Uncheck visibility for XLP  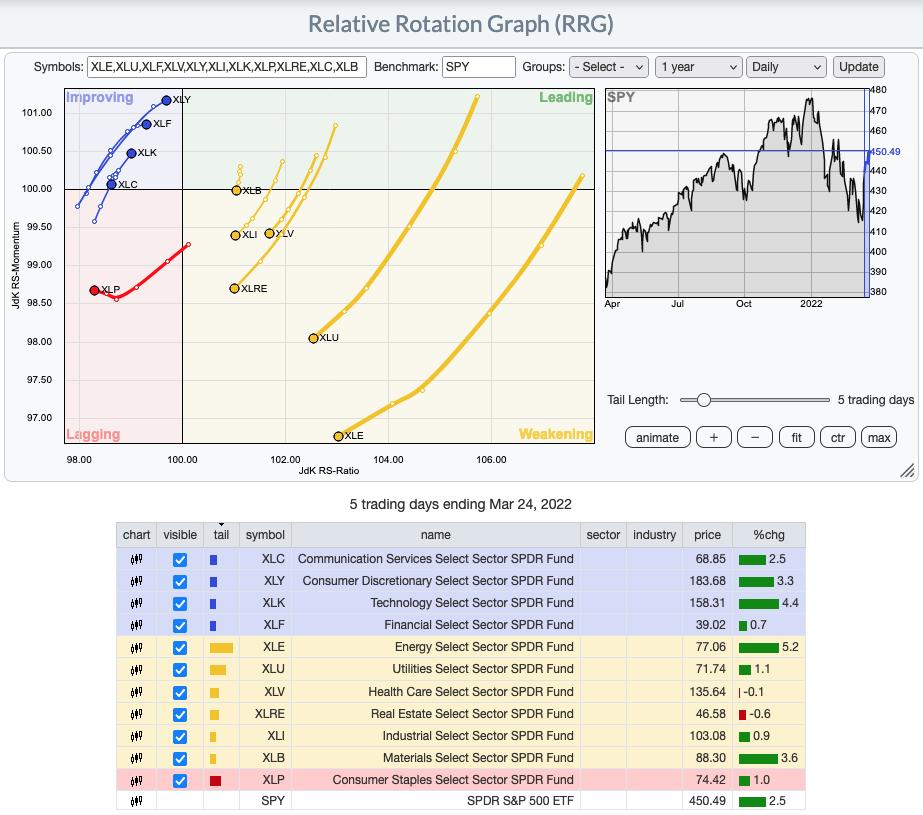180,781
